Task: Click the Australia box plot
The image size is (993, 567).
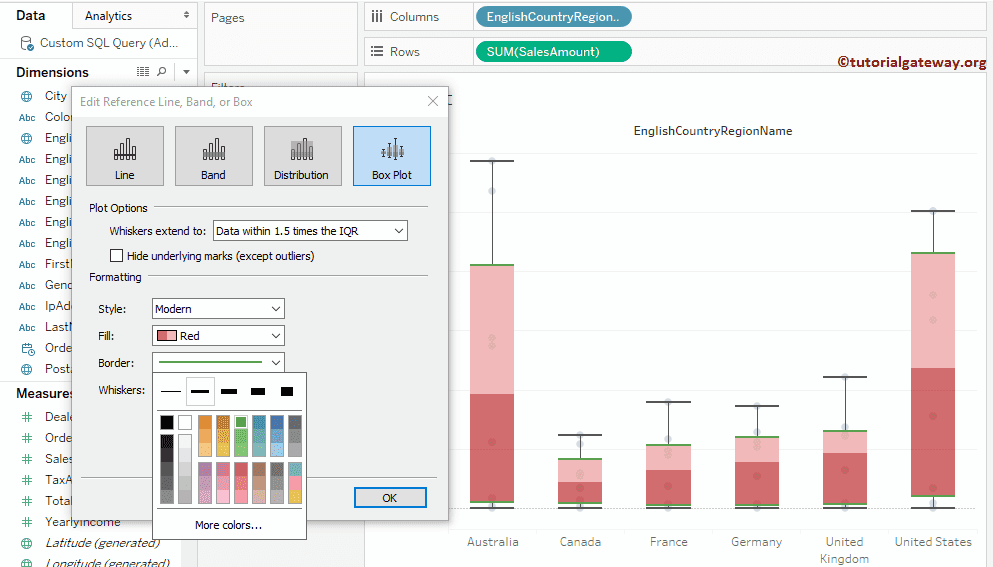Action: [x=492, y=383]
